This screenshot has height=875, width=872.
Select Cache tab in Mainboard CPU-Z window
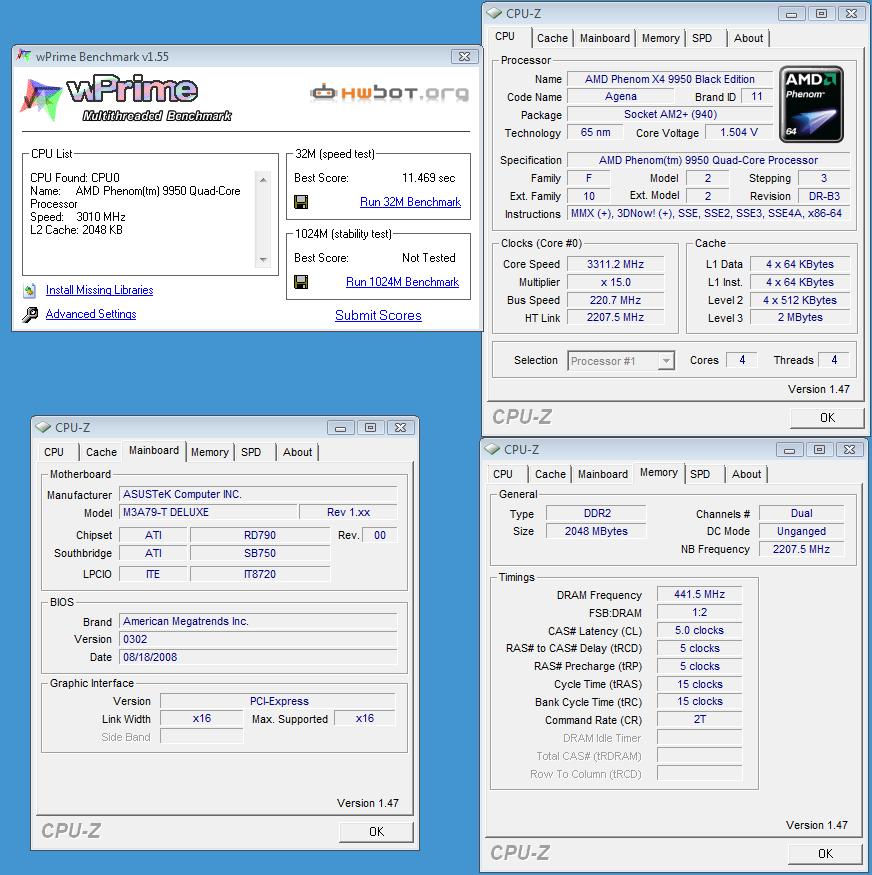(x=102, y=452)
